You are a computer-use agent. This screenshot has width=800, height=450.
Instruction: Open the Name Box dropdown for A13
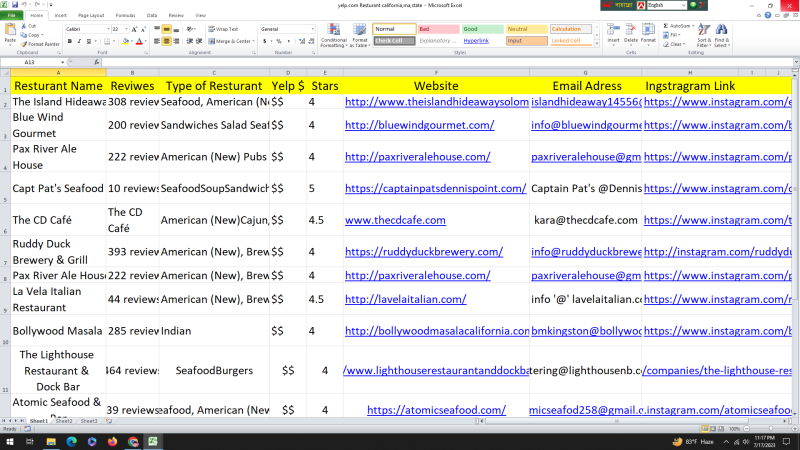coord(62,62)
